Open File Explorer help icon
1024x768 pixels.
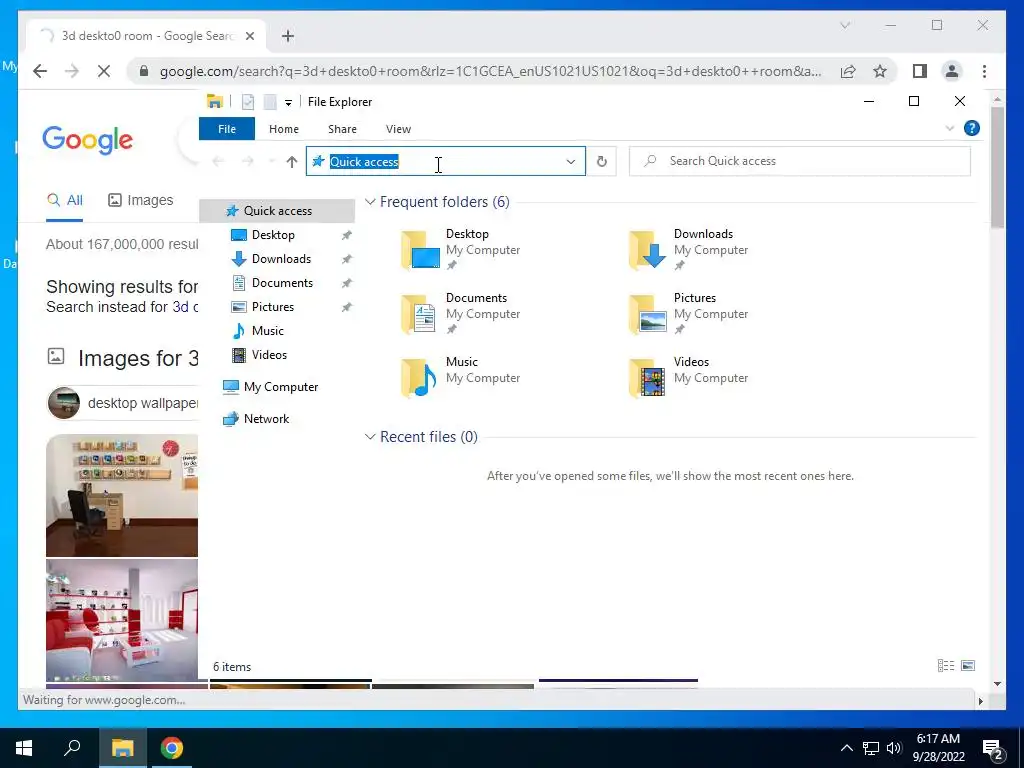tap(972, 128)
